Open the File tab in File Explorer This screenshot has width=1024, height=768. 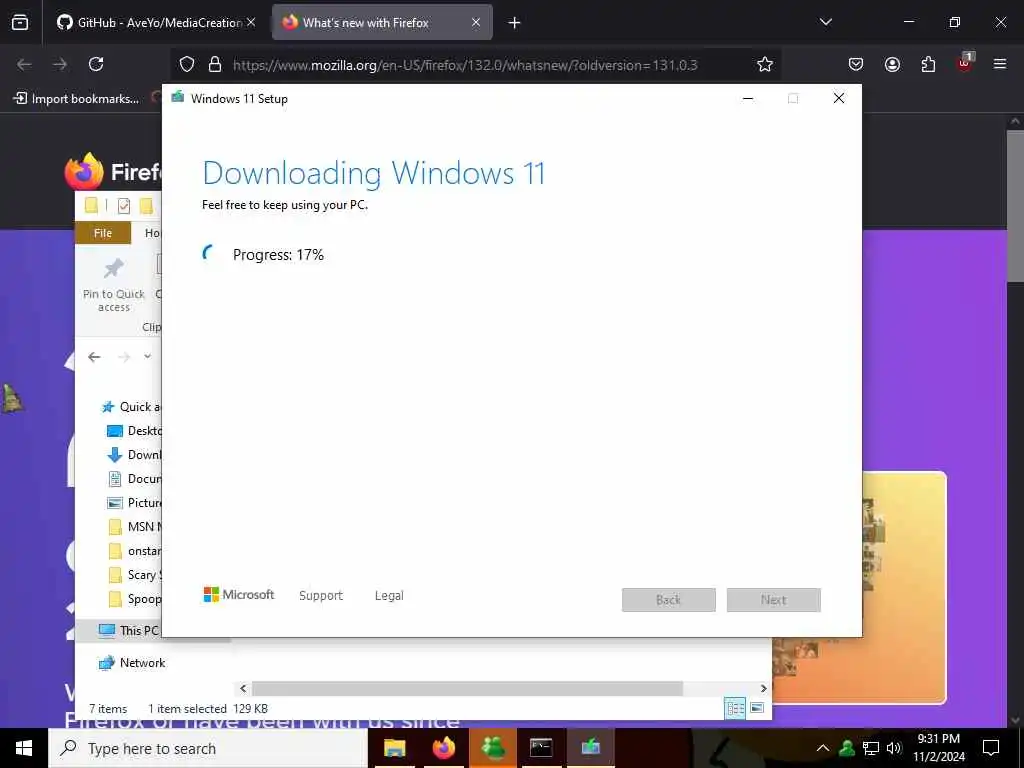[x=103, y=233]
